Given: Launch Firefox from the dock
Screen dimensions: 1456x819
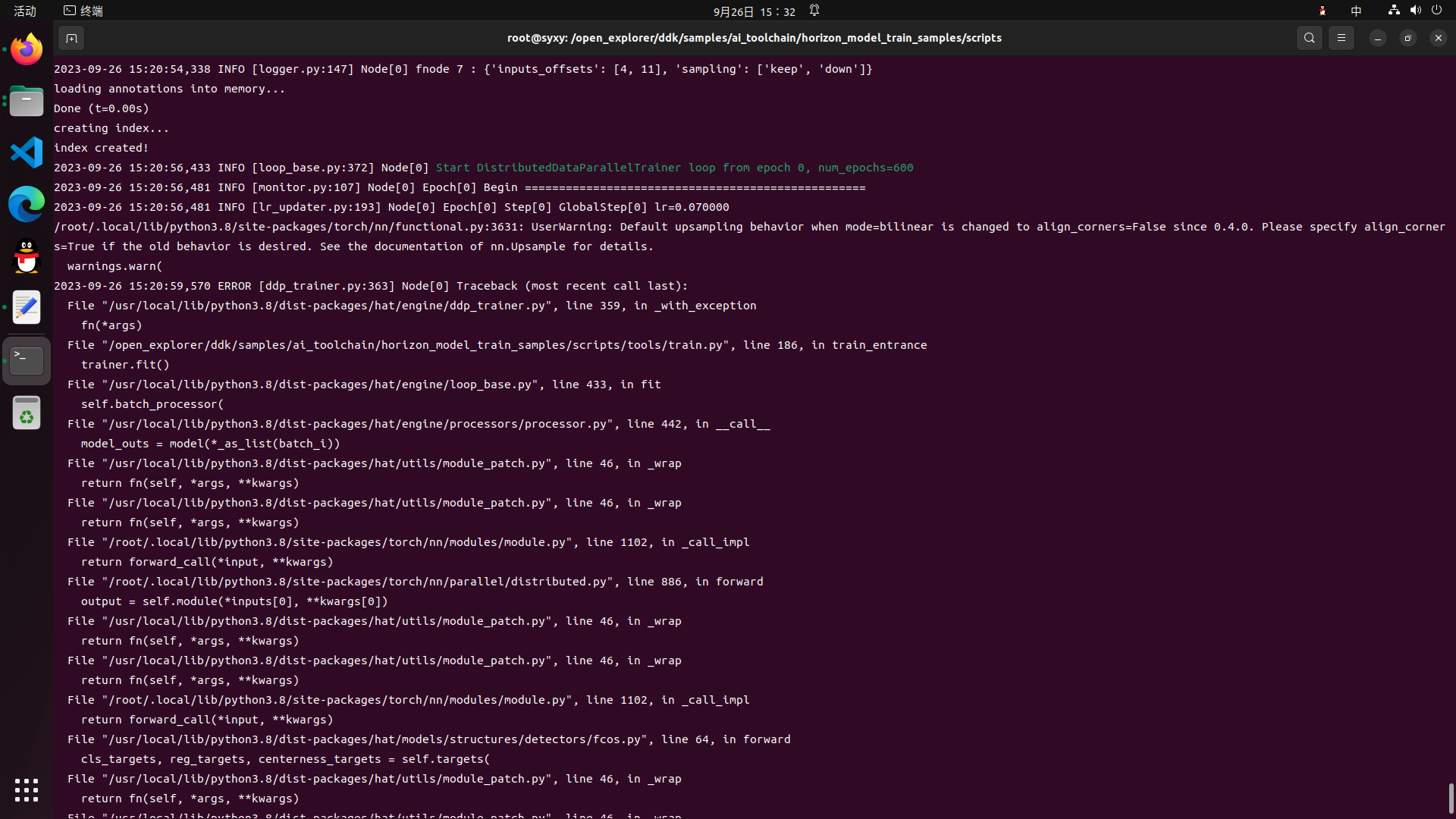Looking at the screenshot, I should tap(27, 50).
